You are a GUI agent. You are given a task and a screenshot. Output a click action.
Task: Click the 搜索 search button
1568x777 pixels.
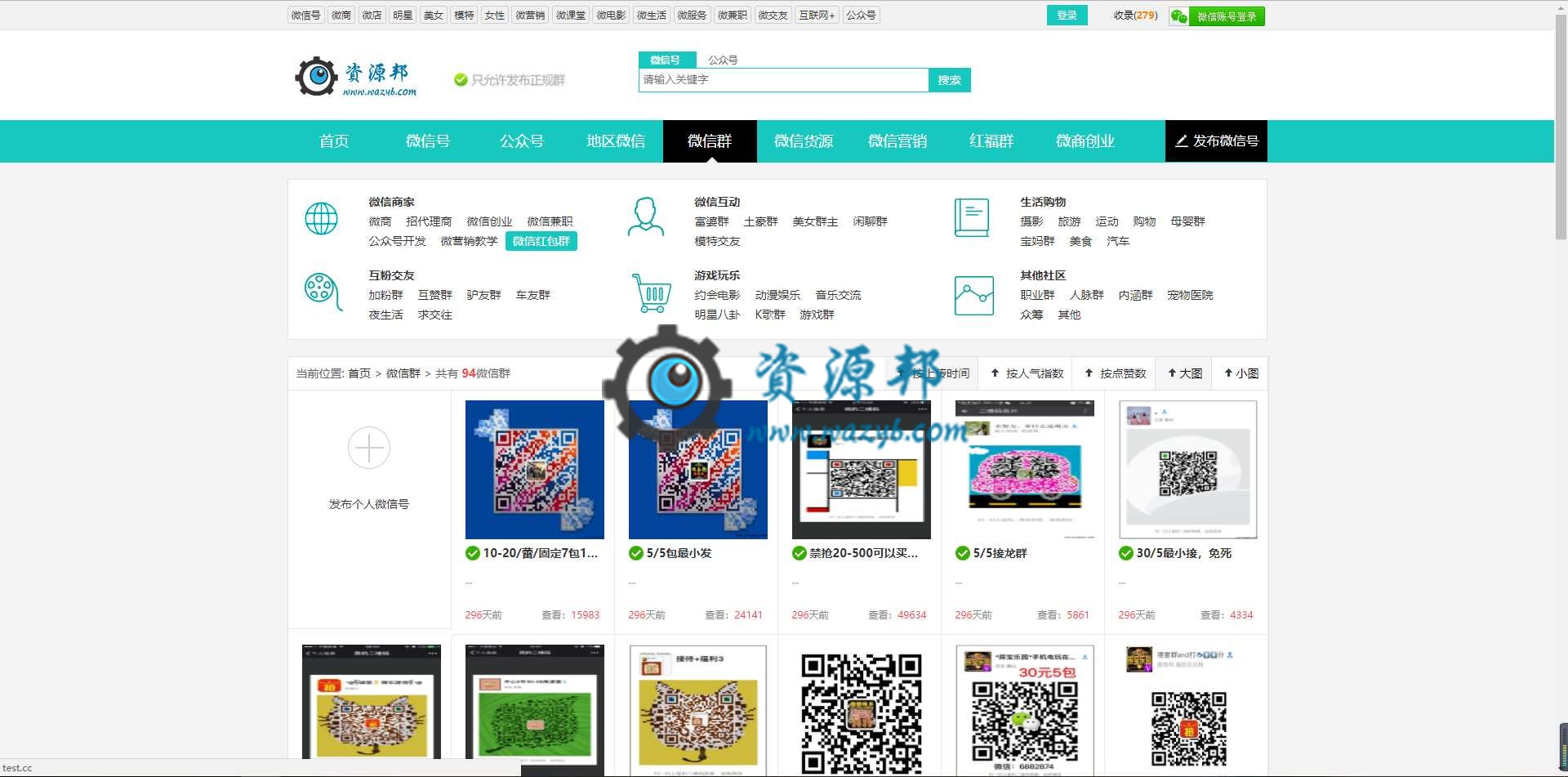coord(949,80)
